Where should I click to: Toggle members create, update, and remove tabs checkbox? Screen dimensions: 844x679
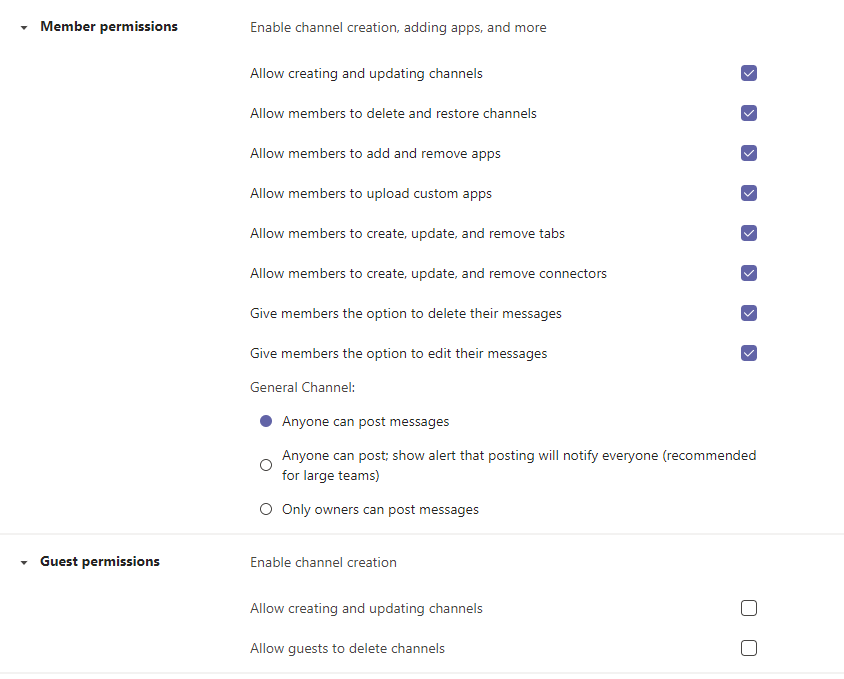tap(749, 233)
